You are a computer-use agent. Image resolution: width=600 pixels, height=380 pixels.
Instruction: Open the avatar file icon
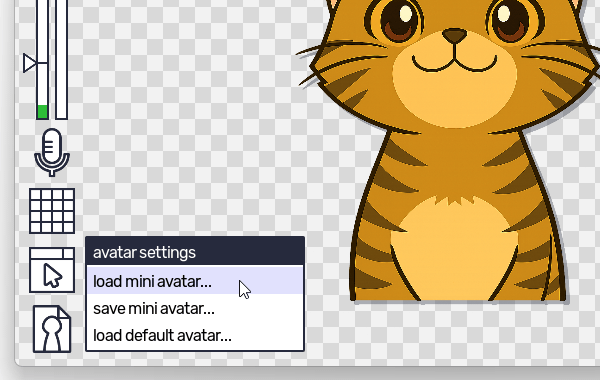52,329
